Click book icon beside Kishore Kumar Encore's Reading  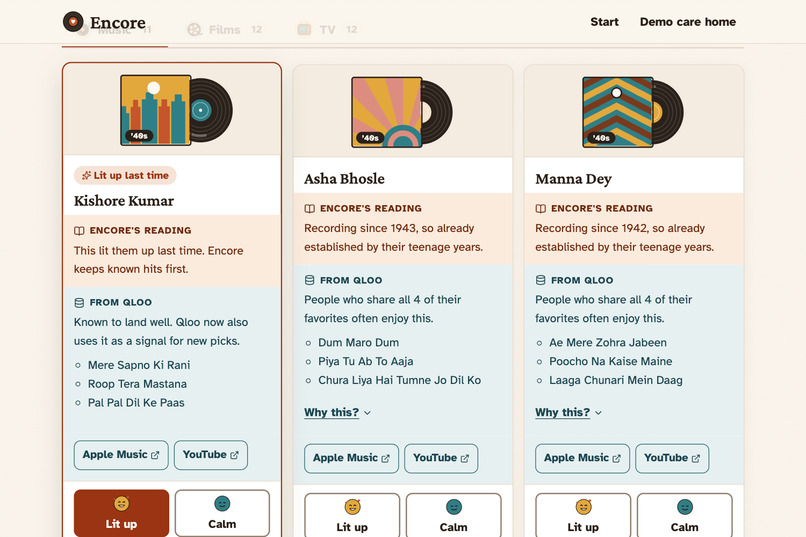click(x=79, y=231)
